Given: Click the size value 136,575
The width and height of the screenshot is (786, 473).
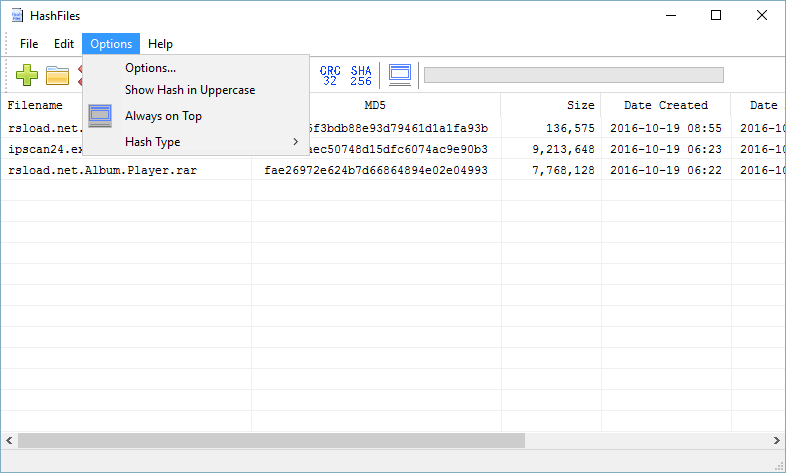Looking at the screenshot, I should [x=570, y=128].
